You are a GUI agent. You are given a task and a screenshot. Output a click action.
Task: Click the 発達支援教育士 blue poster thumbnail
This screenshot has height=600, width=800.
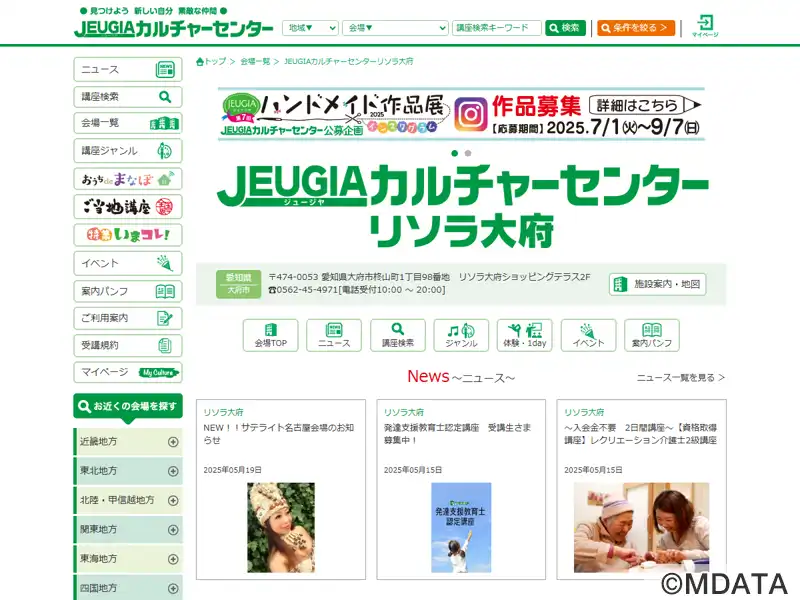pos(461,528)
